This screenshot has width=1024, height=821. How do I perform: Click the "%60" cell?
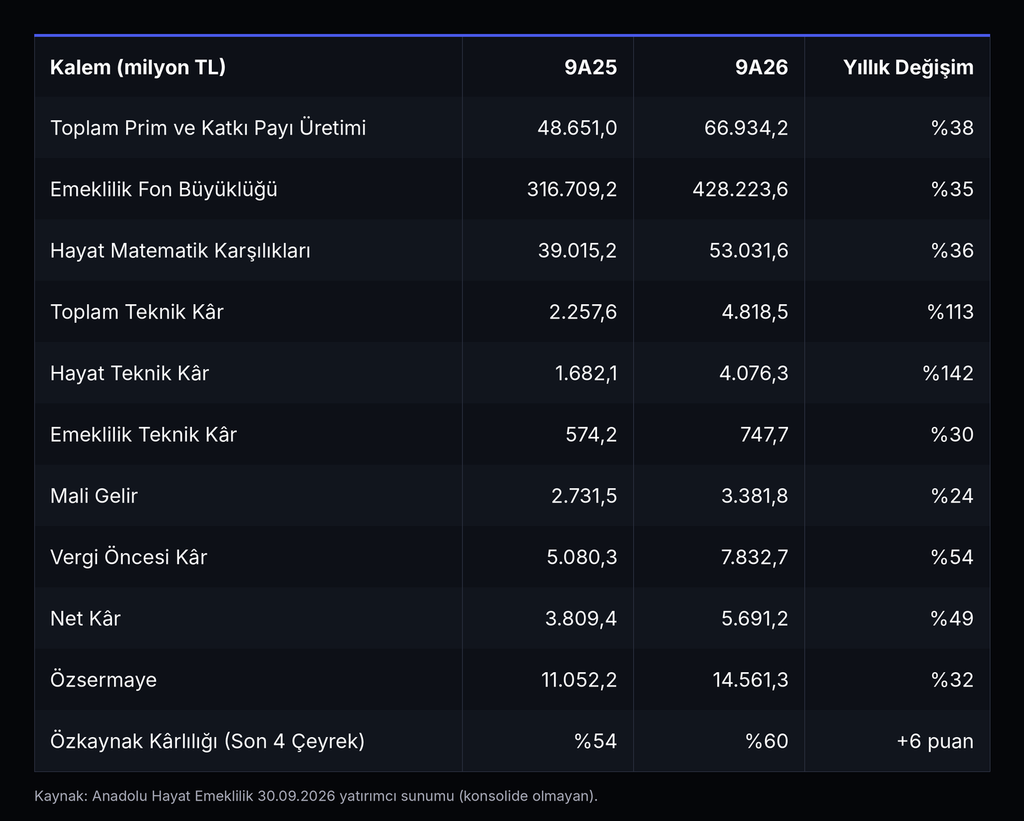coord(767,741)
